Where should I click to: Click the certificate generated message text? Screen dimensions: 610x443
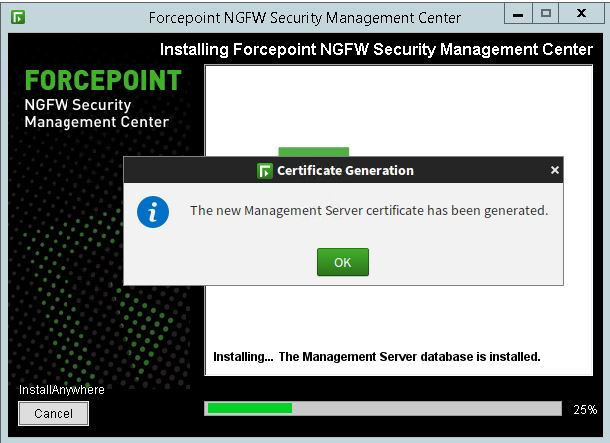pos(369,210)
